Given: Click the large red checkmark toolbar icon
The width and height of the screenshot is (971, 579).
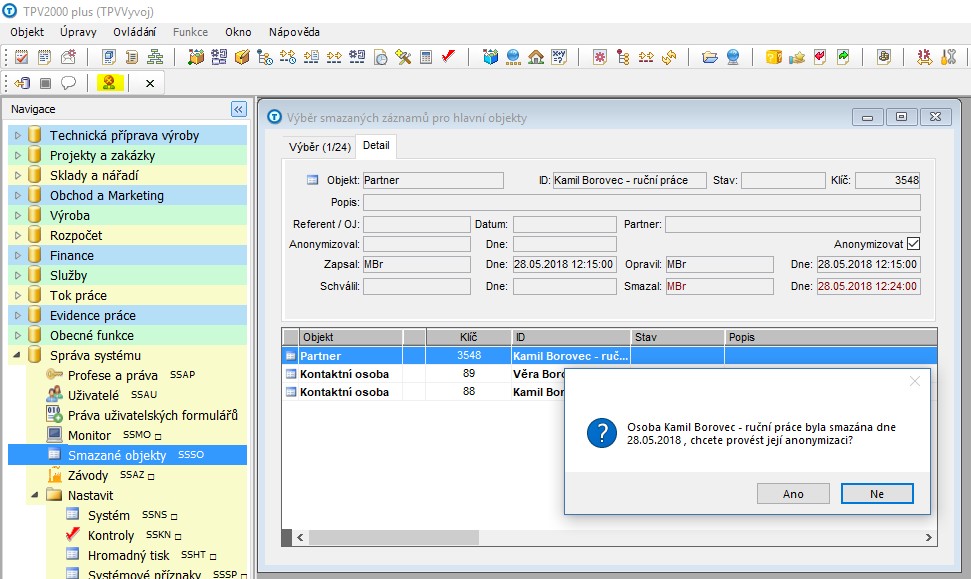Looking at the screenshot, I should coord(448,57).
